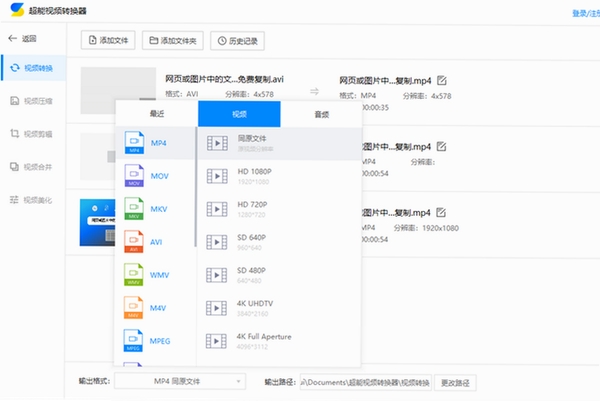Click film icon beside 同原文件
600x401 pixels.
[x=217, y=143]
